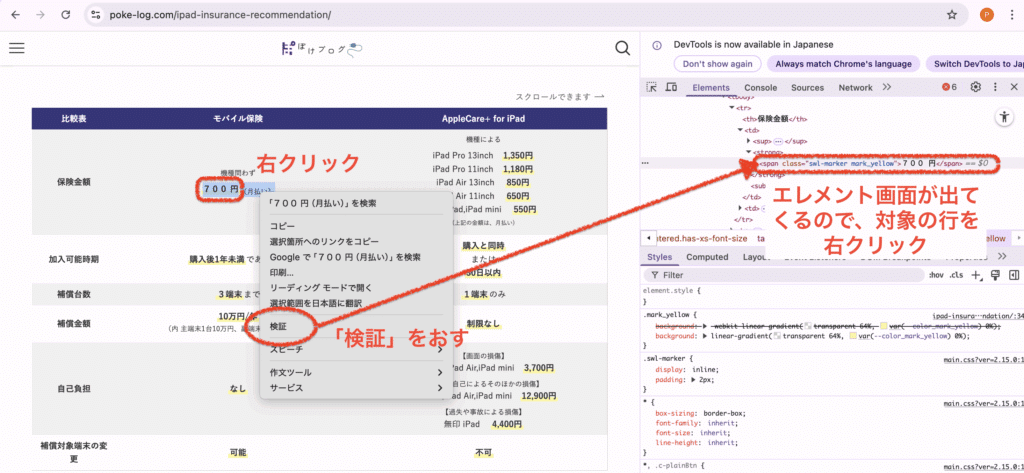The width and height of the screenshot is (1024, 473).
Task: Open the Computed styles tab
Action: [x=707, y=257]
